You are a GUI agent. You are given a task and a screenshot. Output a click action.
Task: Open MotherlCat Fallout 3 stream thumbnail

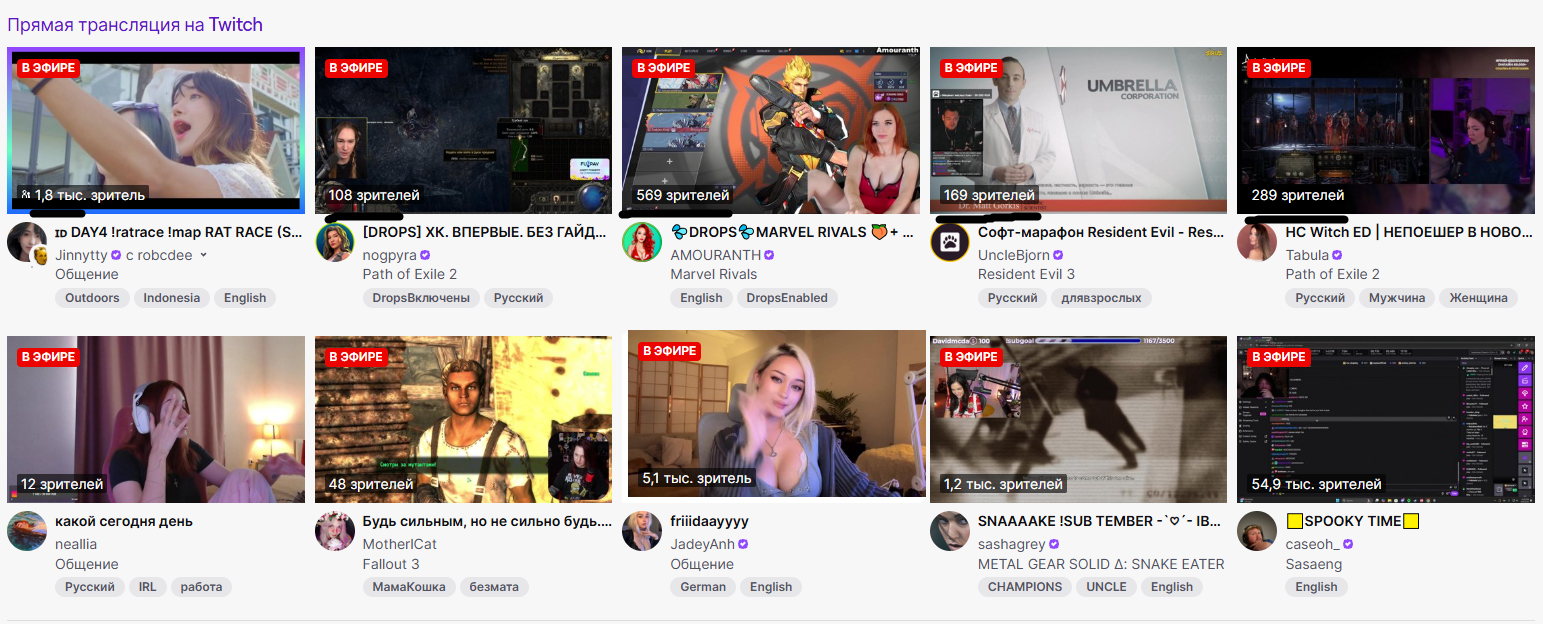pyautogui.click(x=463, y=419)
